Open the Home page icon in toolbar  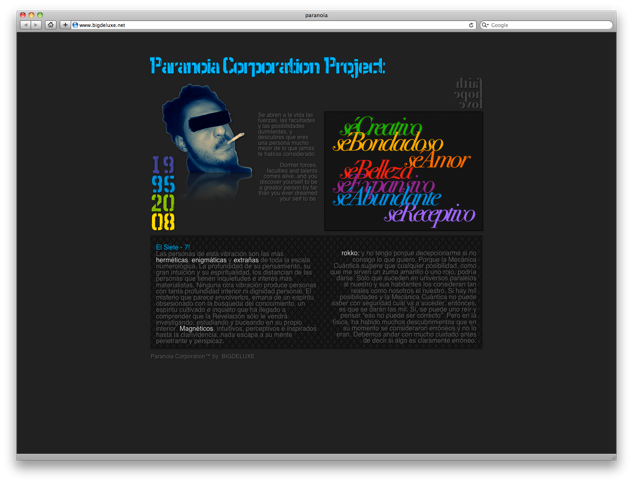click(51, 24)
